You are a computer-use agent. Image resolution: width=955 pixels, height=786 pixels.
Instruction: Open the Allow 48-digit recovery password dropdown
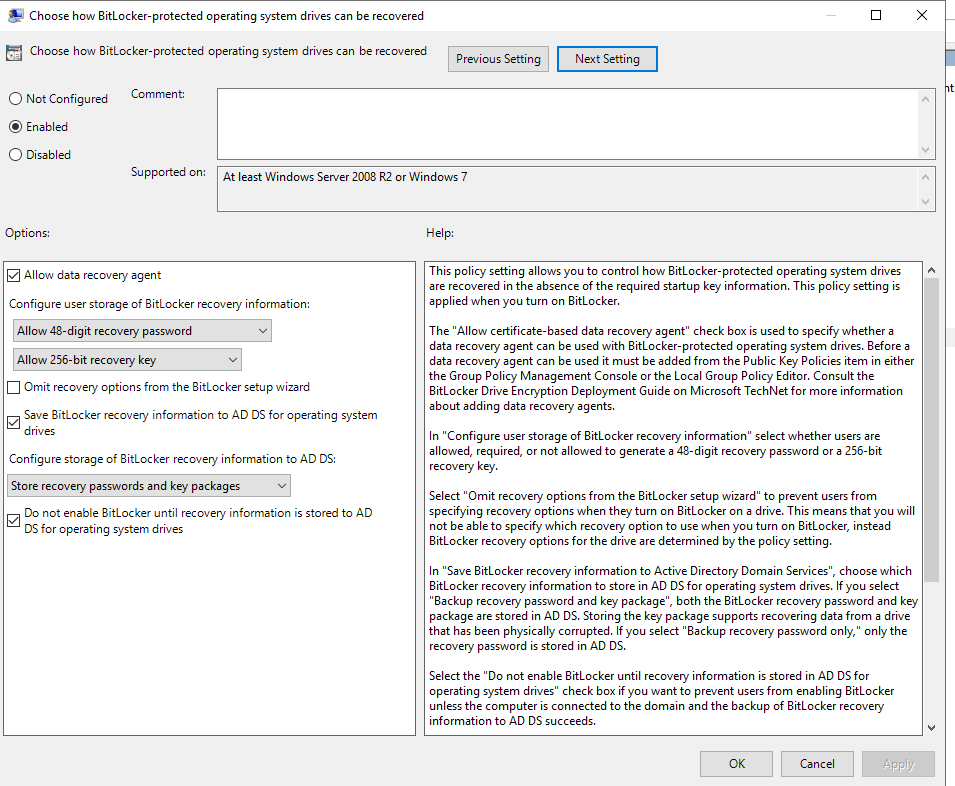coord(142,331)
